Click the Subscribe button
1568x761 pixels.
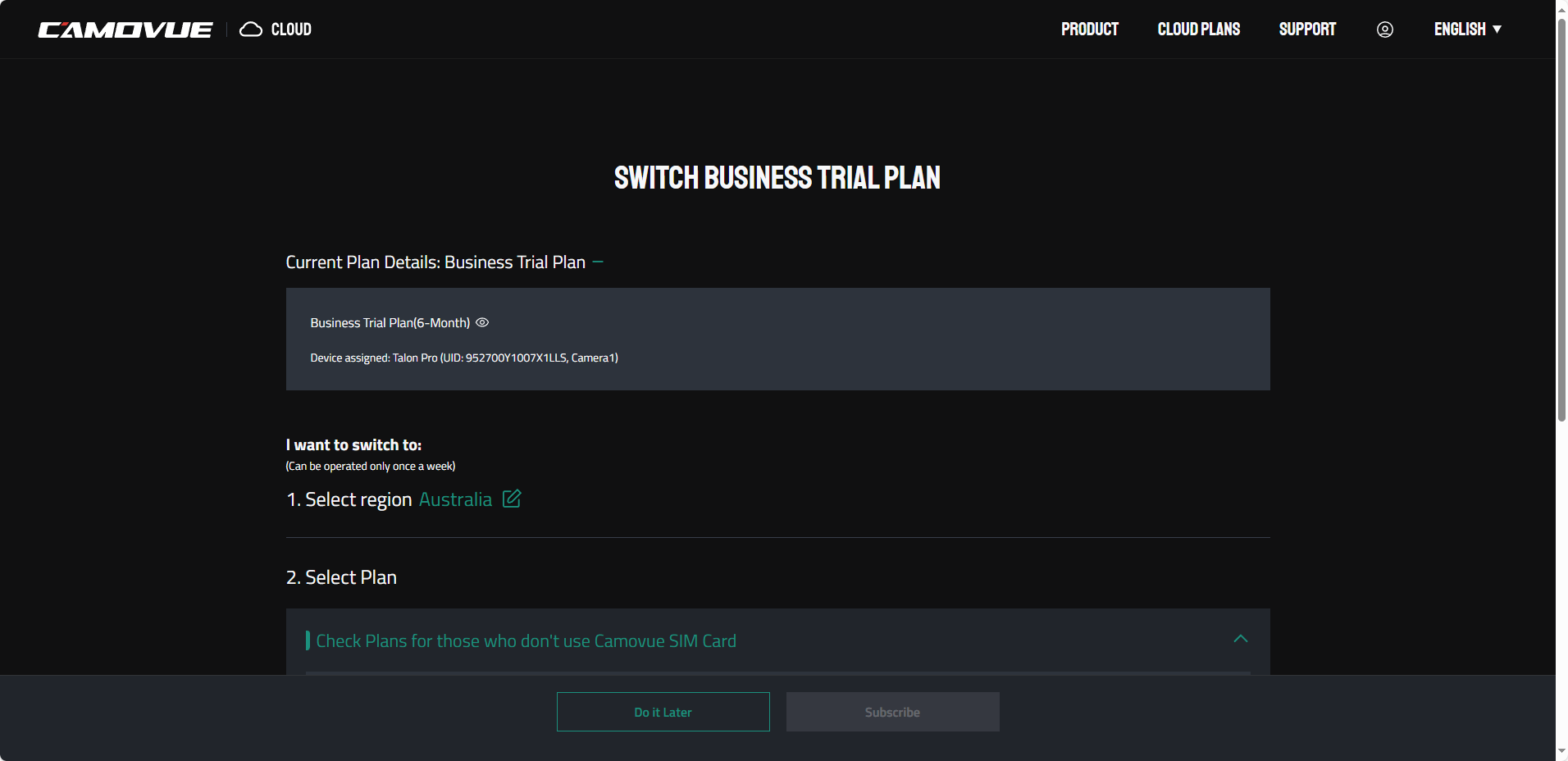point(893,712)
